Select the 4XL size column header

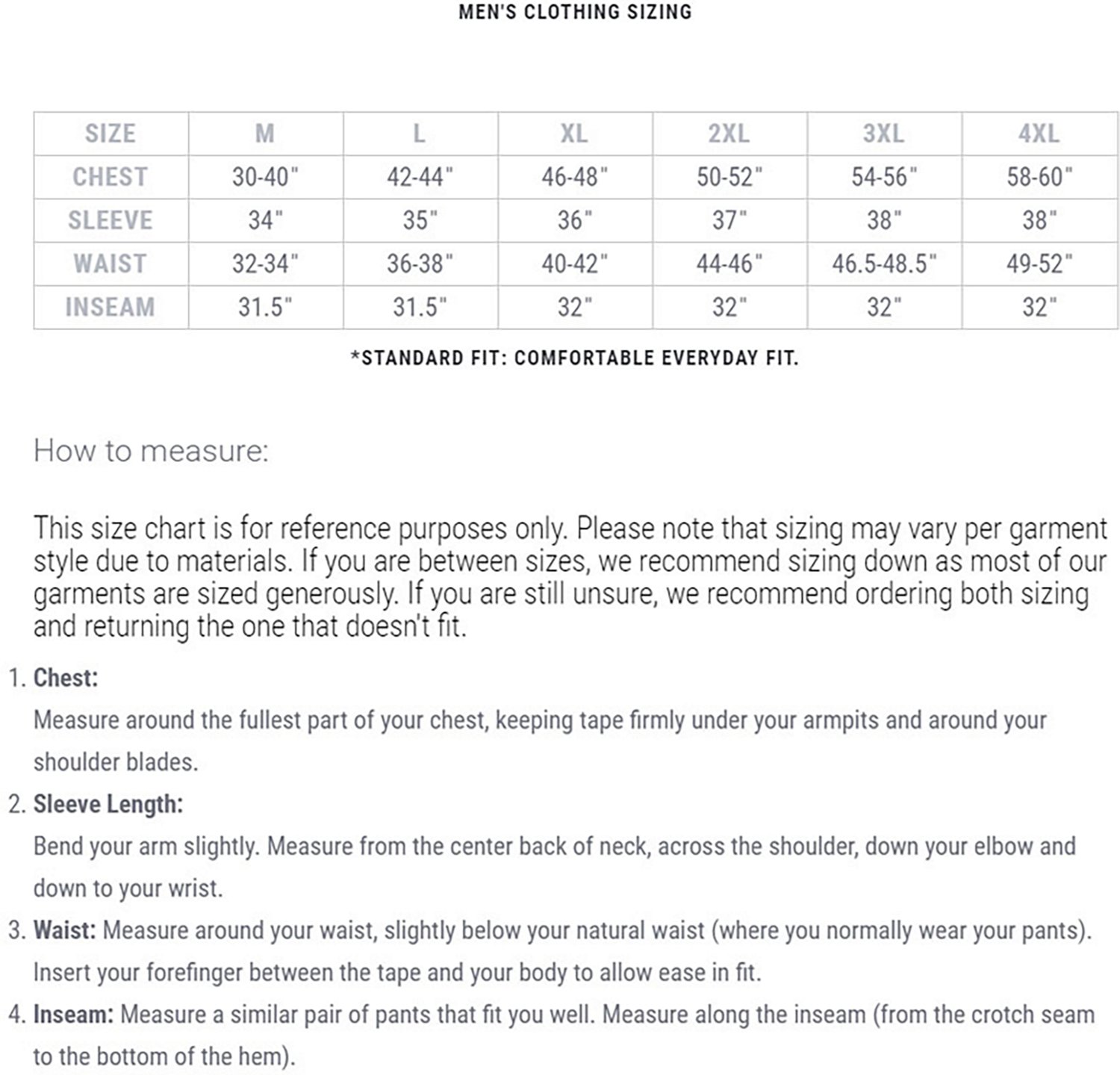(1039, 134)
